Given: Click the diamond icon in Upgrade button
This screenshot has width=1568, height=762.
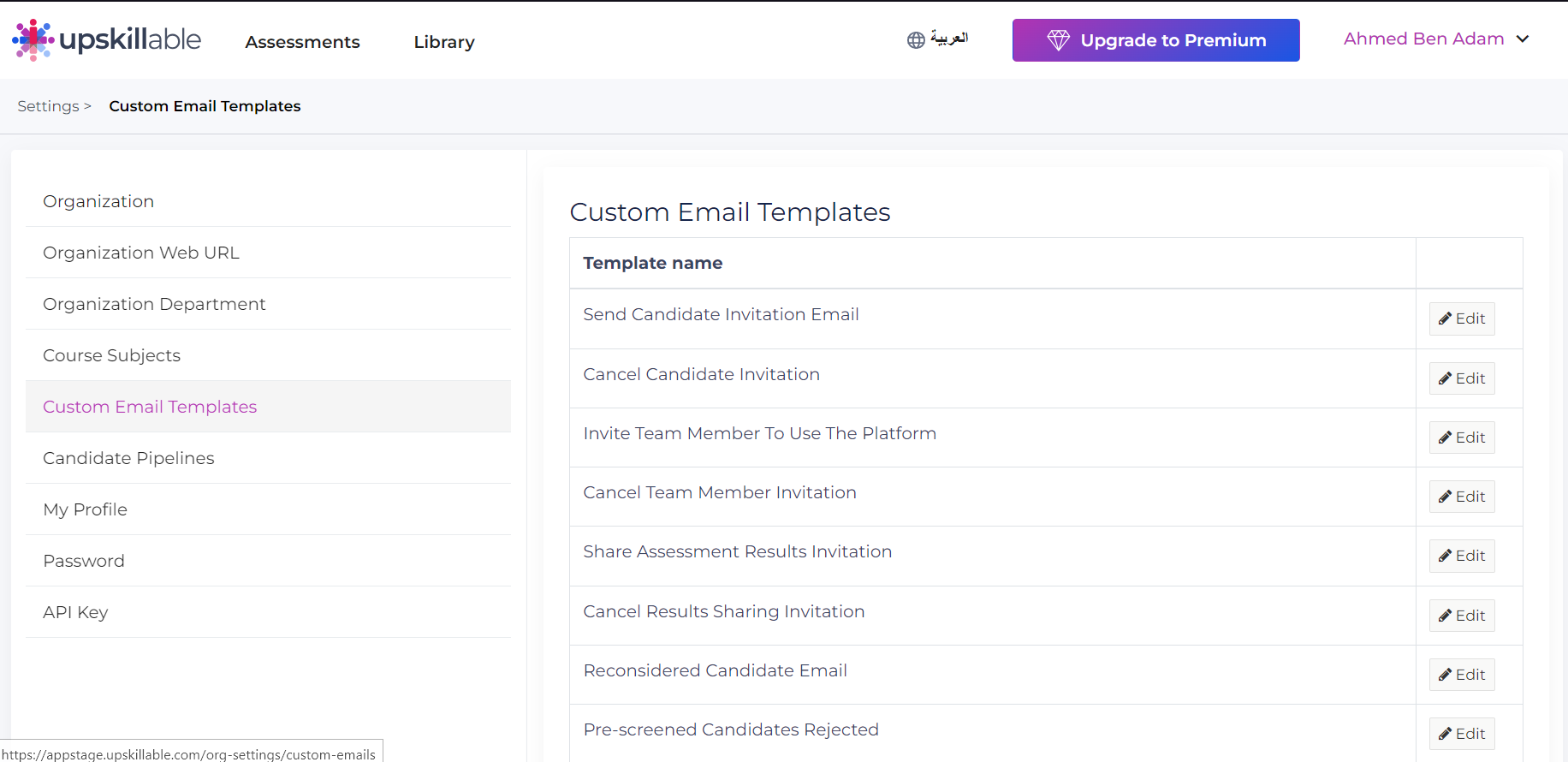Looking at the screenshot, I should pos(1058,40).
